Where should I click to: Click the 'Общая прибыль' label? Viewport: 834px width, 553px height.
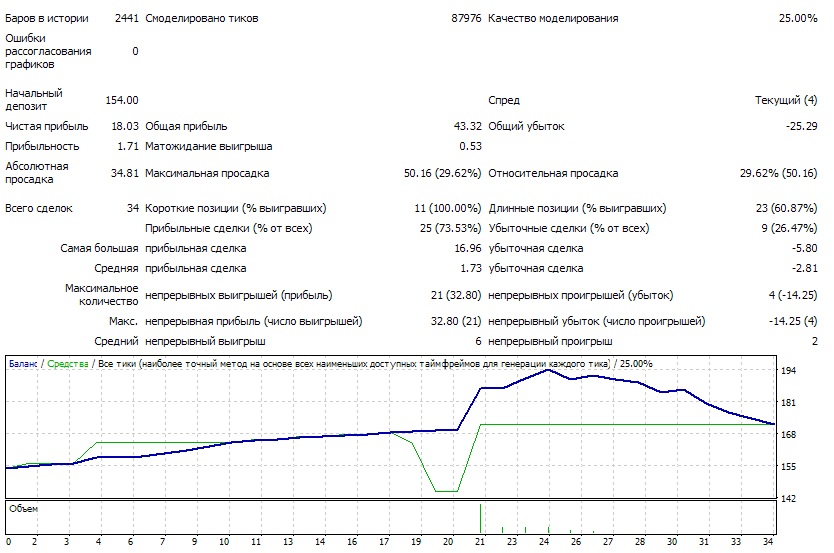186,126
